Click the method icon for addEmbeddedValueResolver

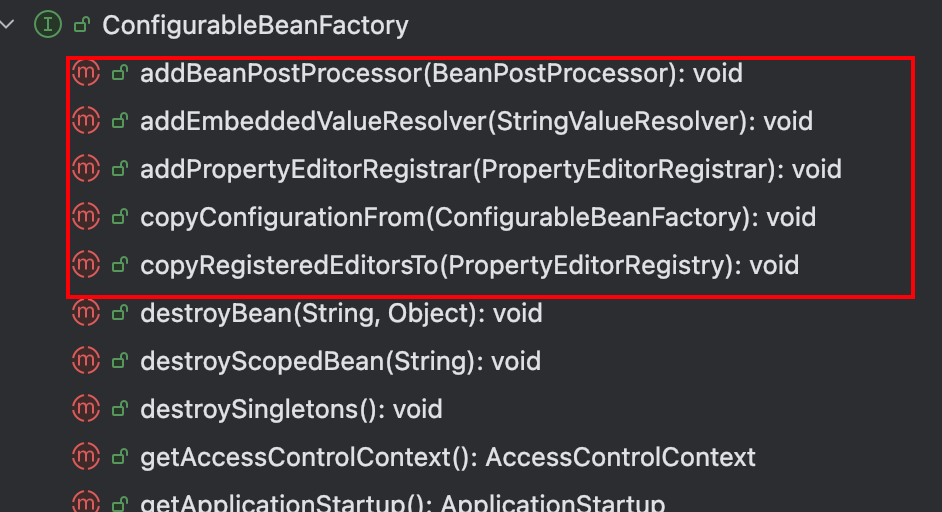click(x=86, y=121)
